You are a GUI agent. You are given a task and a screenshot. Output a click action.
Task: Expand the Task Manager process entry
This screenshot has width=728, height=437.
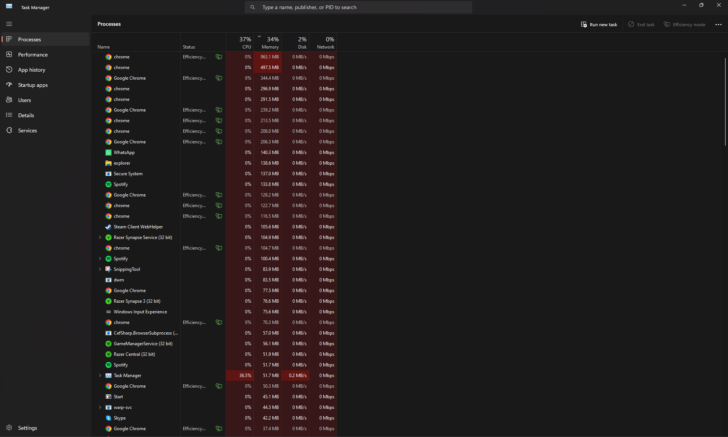[100, 375]
